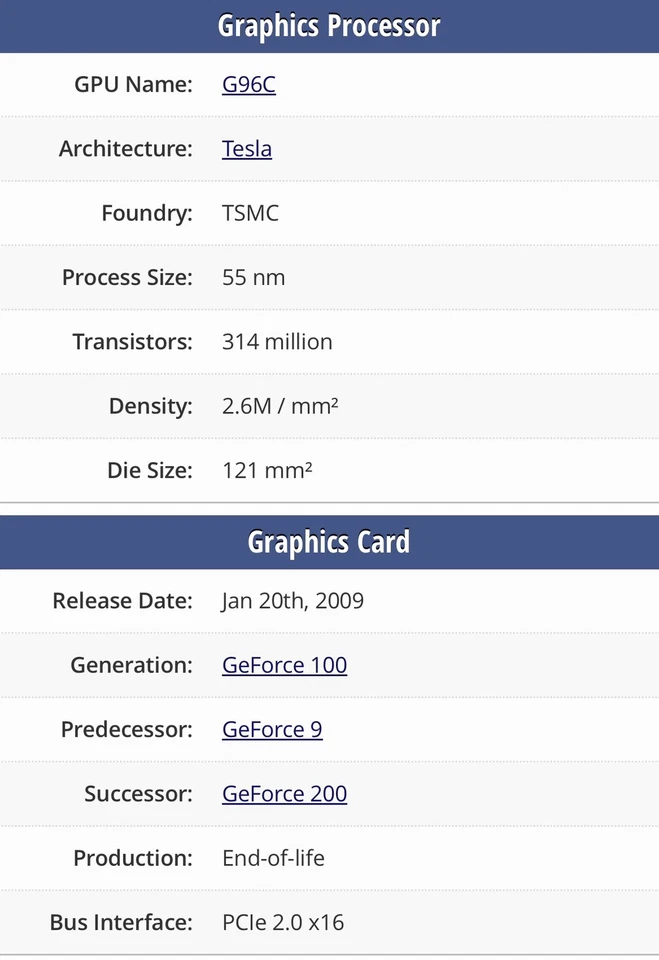The image size is (659, 960).
Task: Click the 55 nm process size value
Action: pos(253,278)
